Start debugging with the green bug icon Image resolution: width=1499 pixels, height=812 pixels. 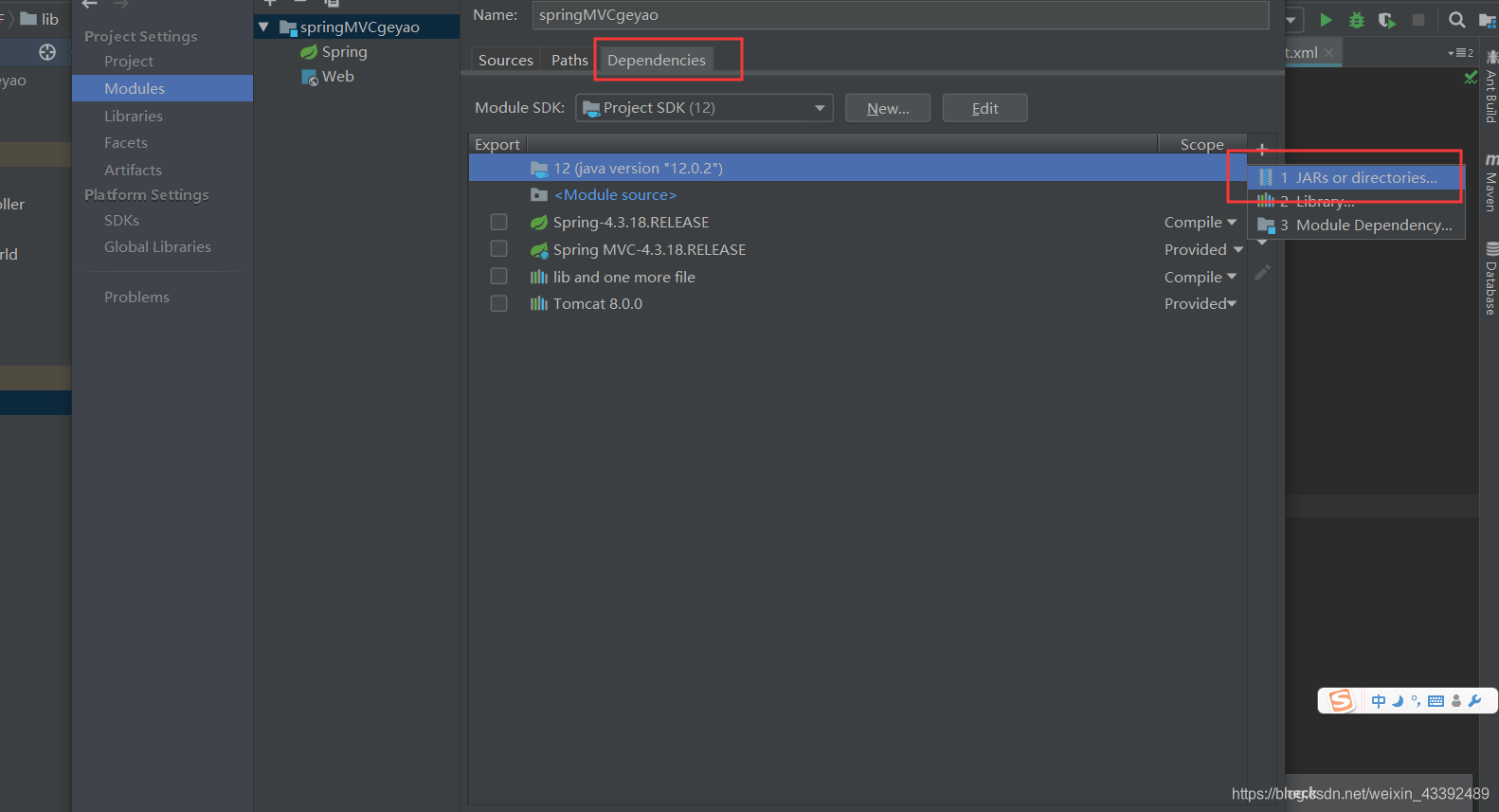pyautogui.click(x=1356, y=20)
